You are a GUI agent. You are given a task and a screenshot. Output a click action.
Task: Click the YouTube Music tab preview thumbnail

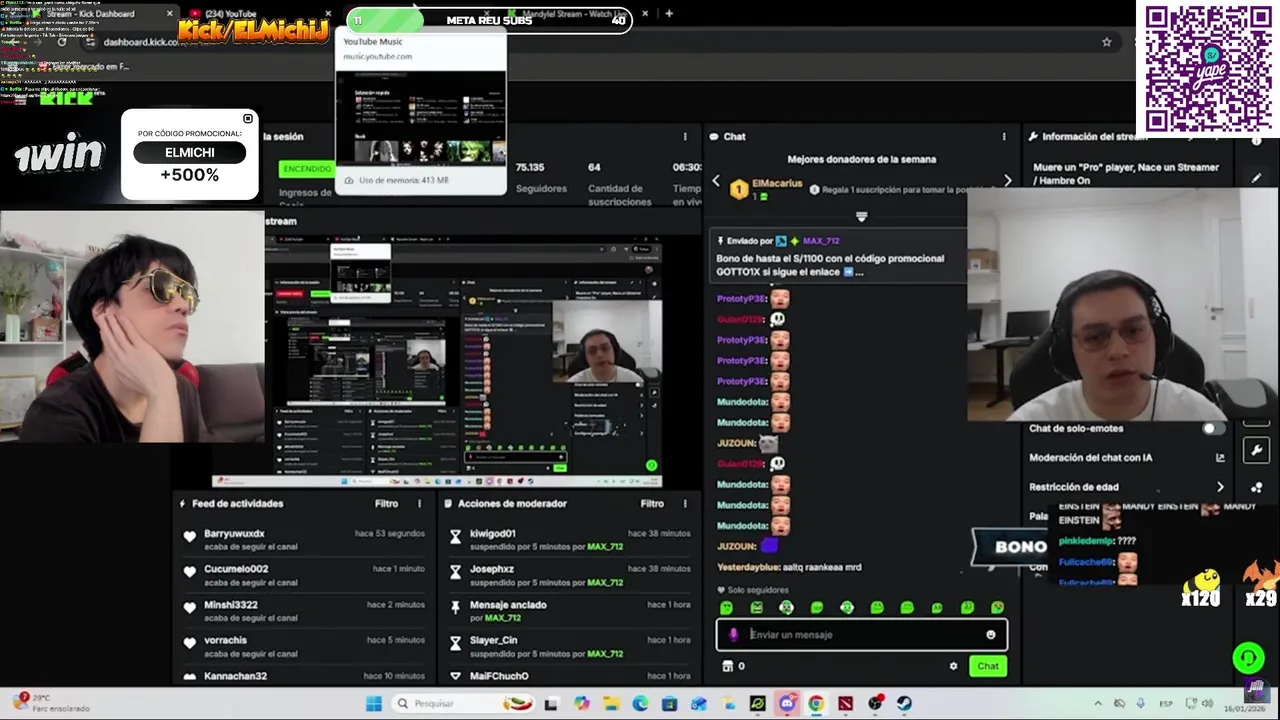pos(420,118)
